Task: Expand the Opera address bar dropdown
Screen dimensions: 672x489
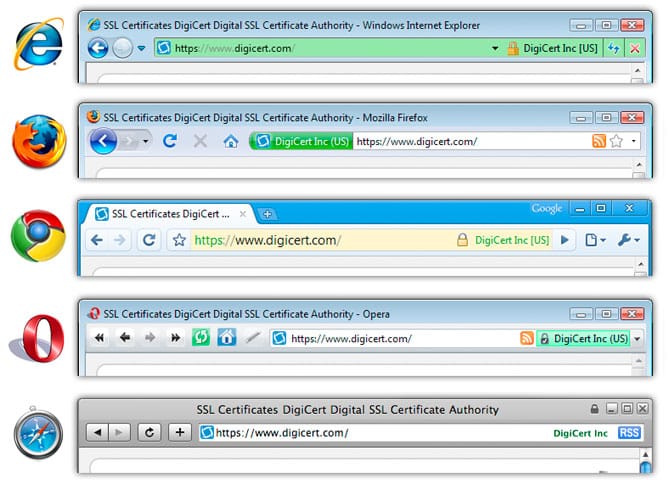Action: (638, 339)
